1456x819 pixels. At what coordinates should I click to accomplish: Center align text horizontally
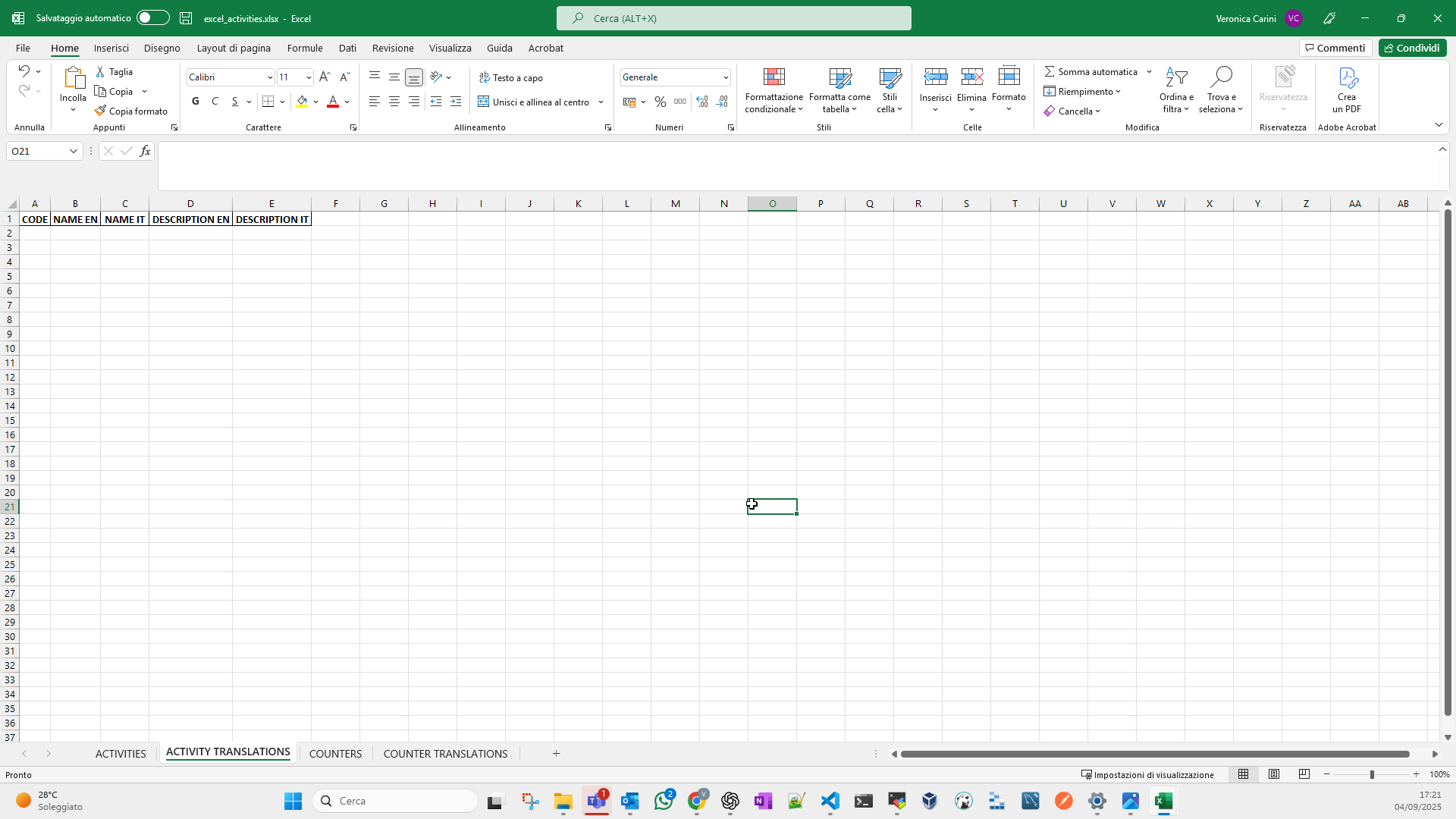point(394,102)
